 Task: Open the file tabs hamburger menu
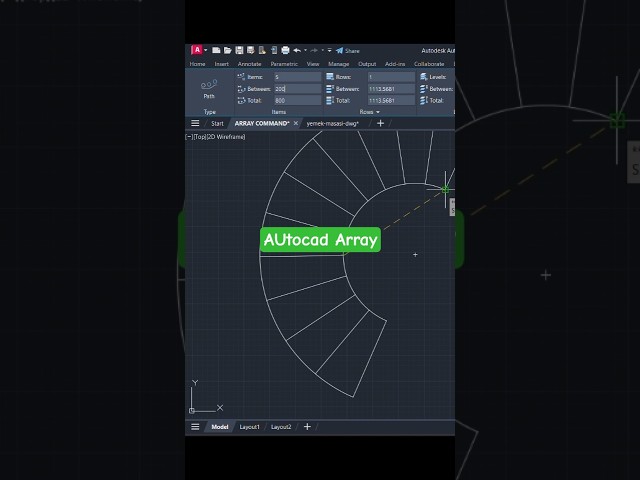pyautogui.click(x=195, y=123)
